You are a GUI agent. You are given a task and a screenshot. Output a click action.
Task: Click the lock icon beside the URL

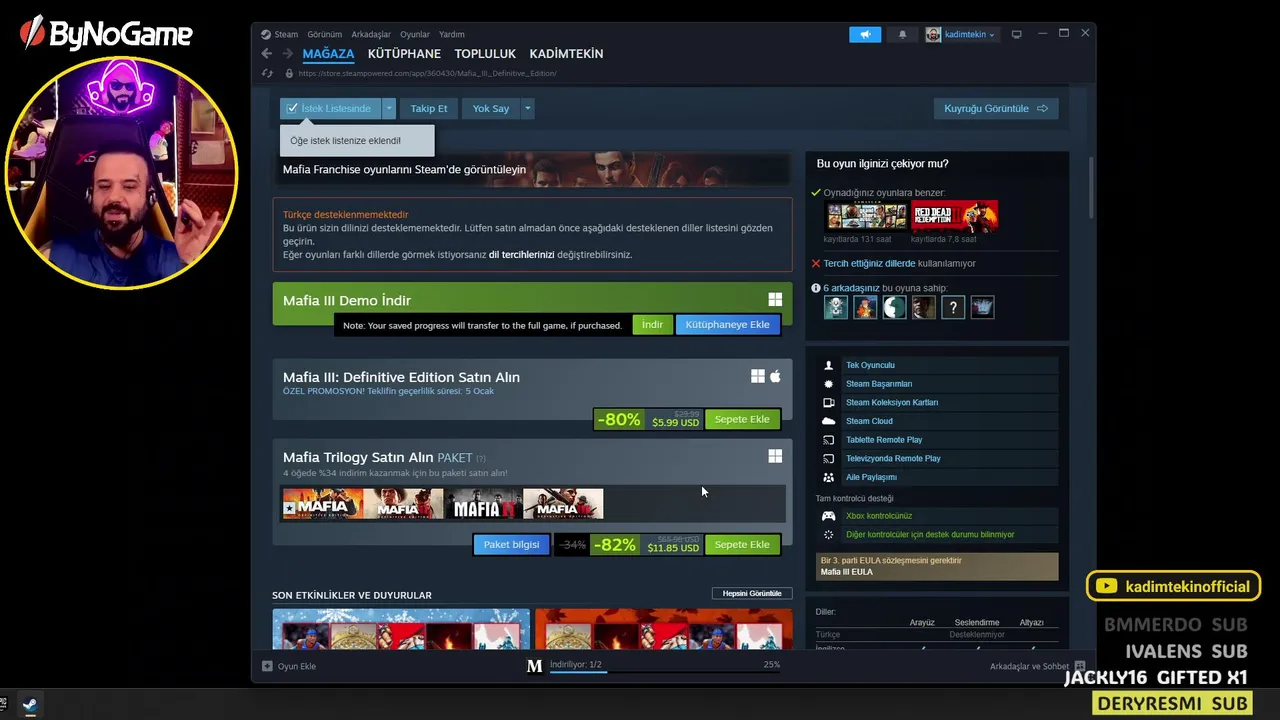[289, 73]
